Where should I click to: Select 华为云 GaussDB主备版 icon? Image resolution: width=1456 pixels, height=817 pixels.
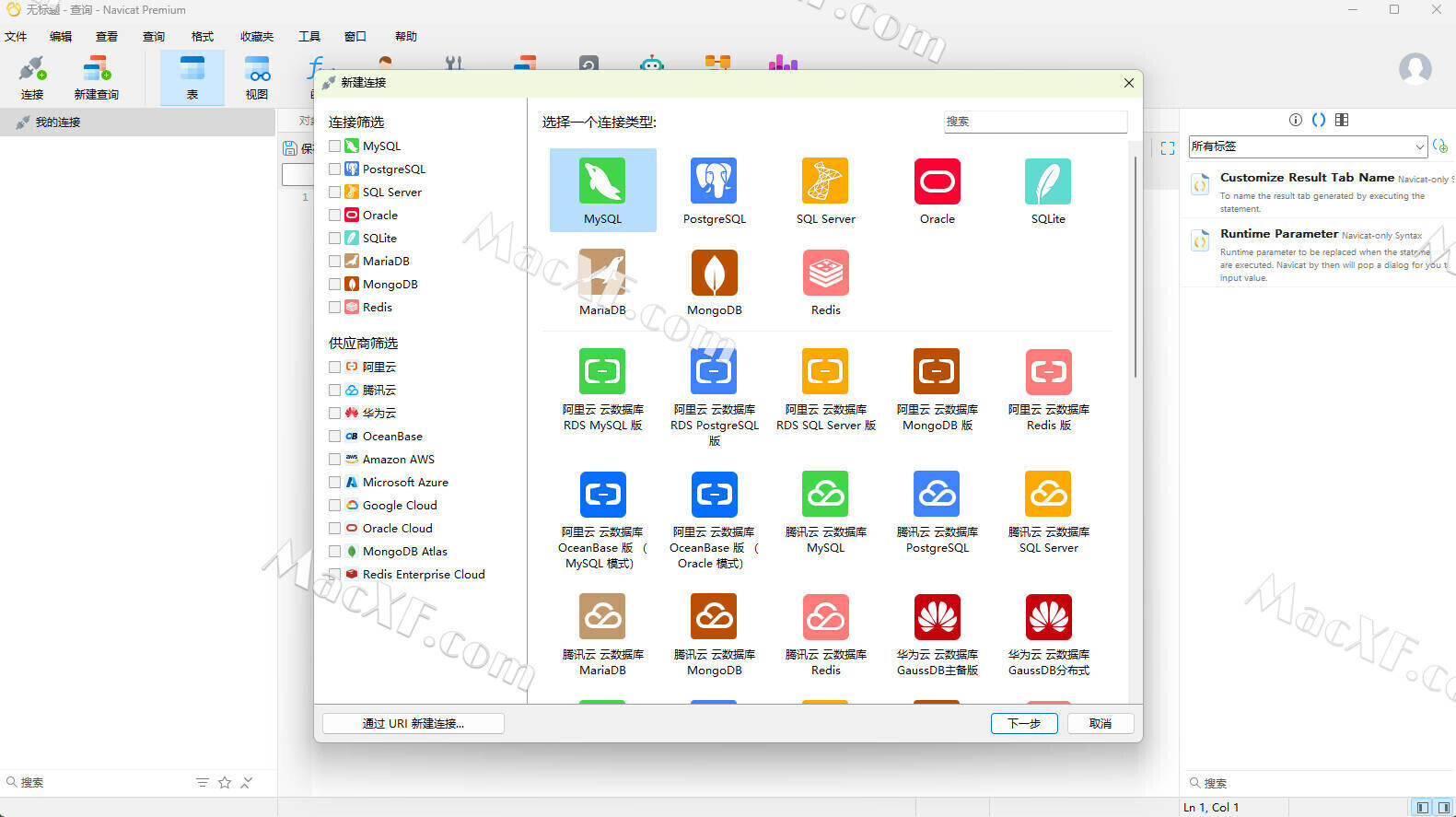[937, 616]
